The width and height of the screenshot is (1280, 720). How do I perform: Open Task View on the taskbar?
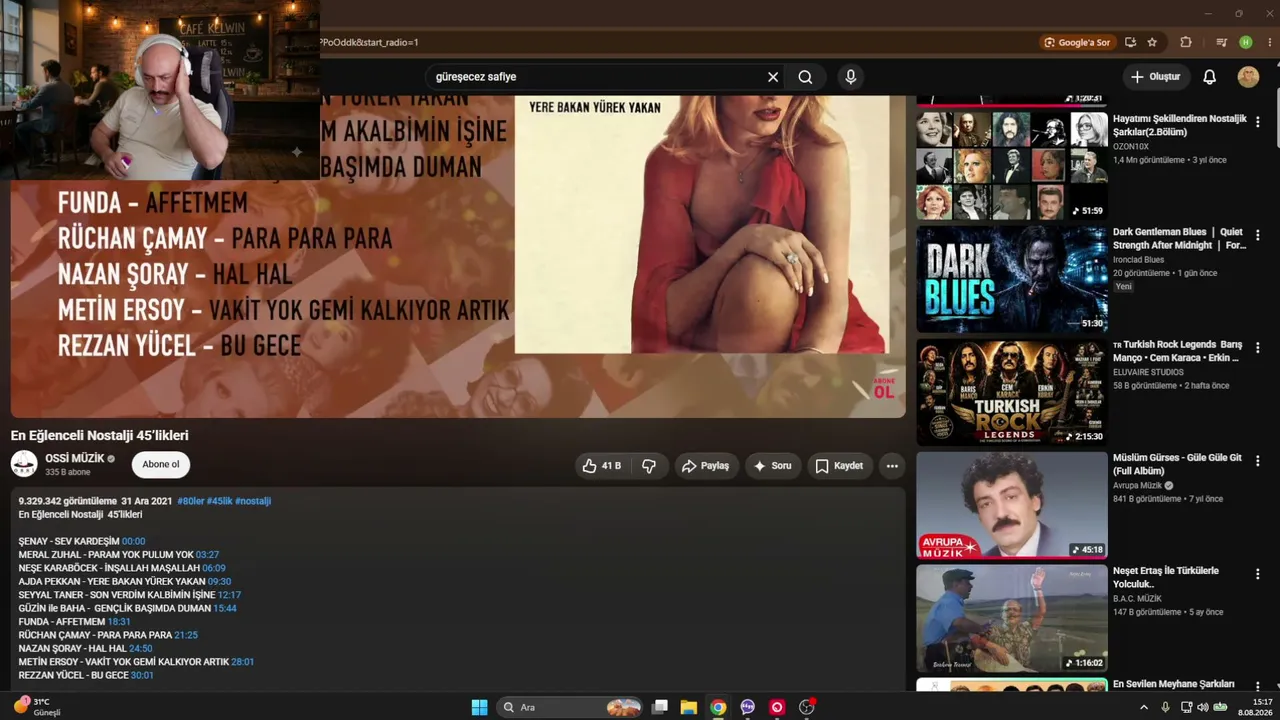(660, 707)
